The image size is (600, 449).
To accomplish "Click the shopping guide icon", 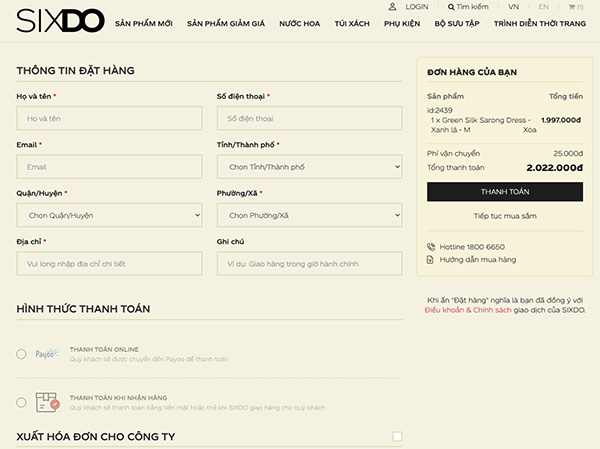I will (431, 260).
